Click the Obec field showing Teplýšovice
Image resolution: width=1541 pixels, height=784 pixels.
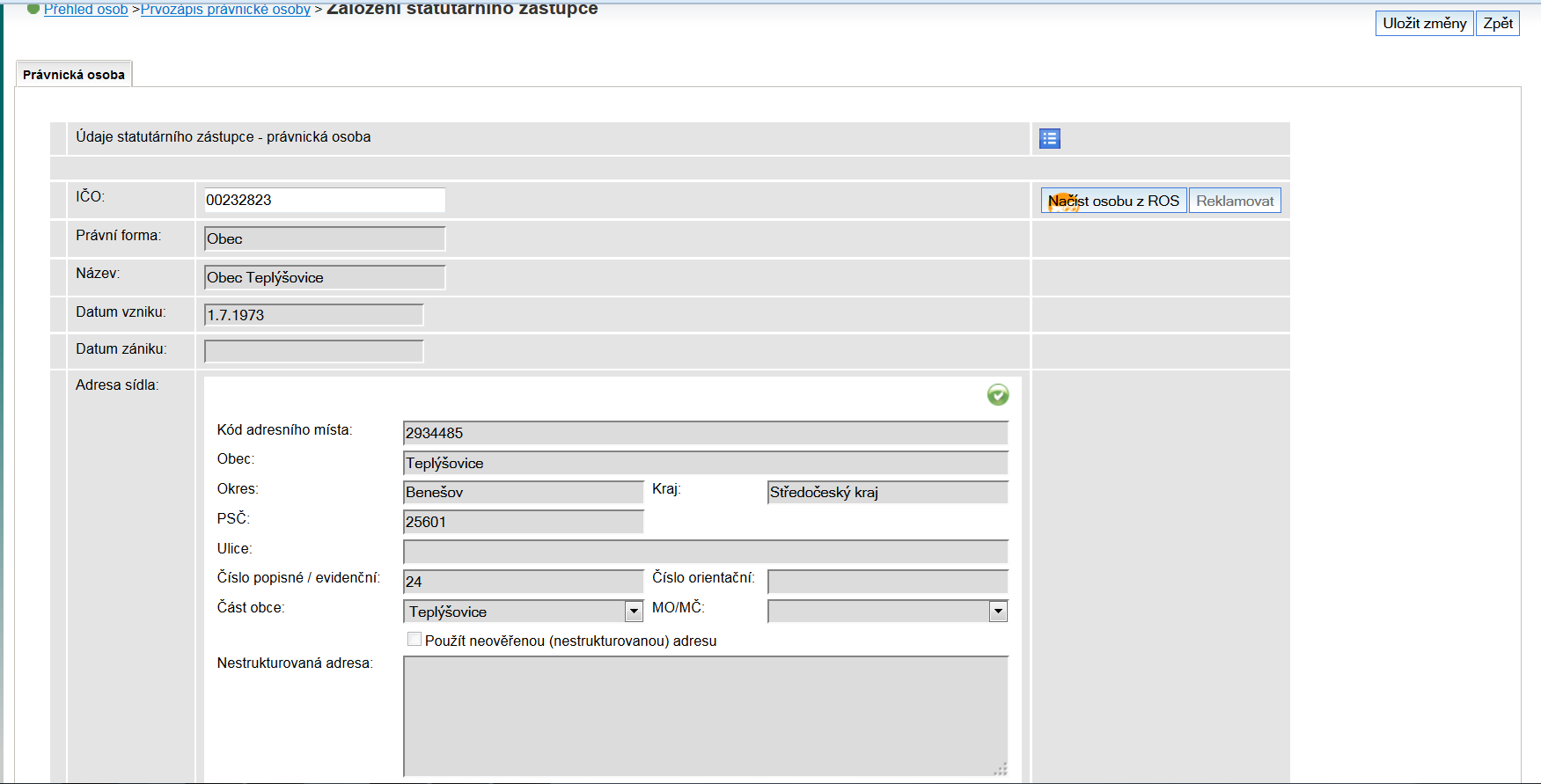[705, 463]
